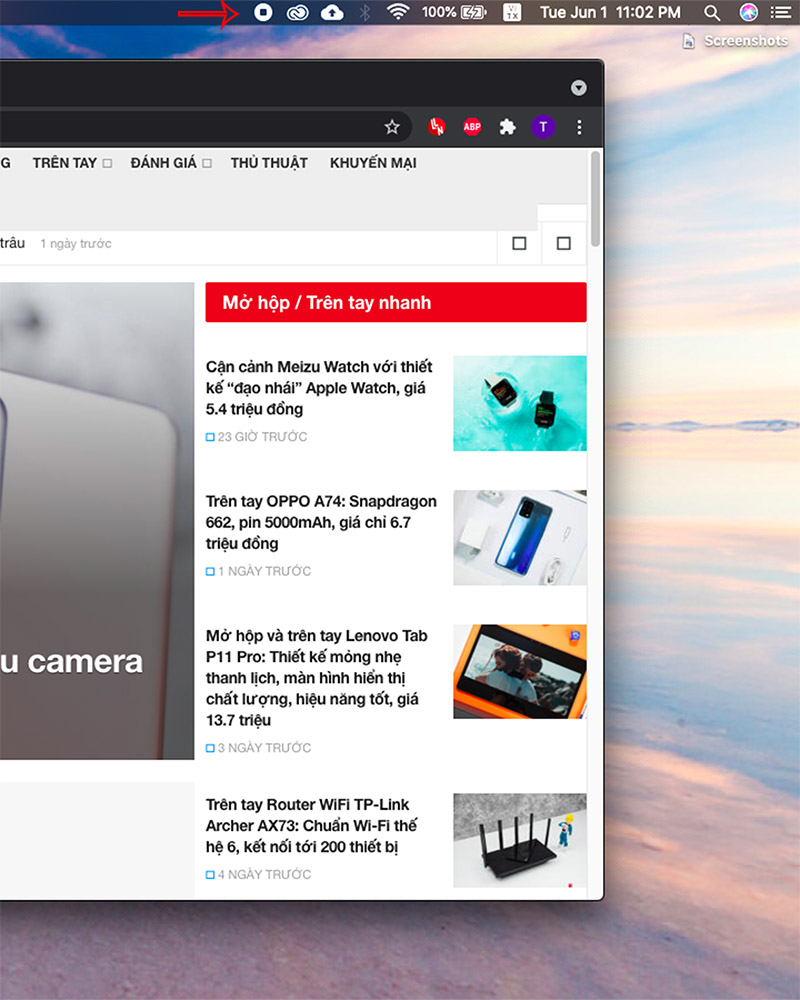Screen dimensions: 800x1000
Task: Click the 1 ngày trước ticker text
Action: click(x=76, y=244)
